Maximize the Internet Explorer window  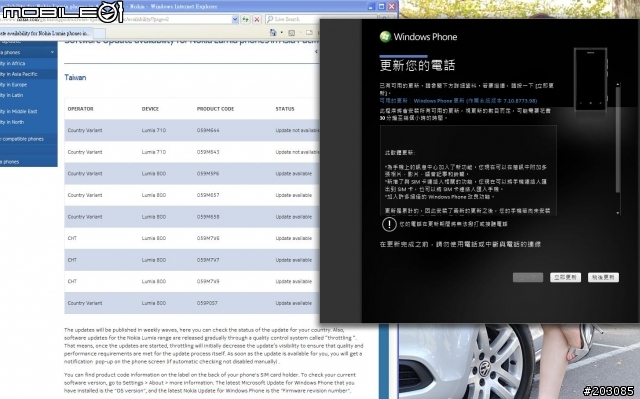[x=381, y=7]
